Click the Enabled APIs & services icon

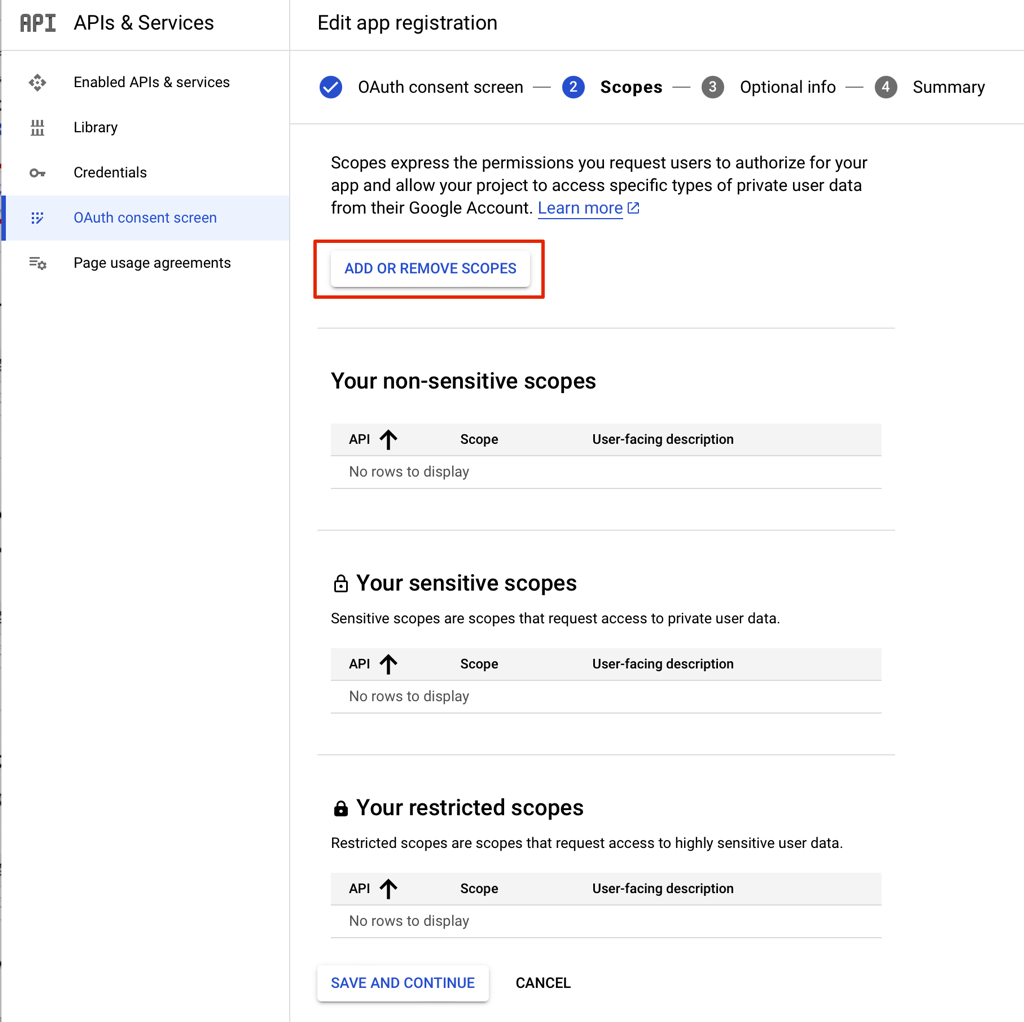click(x=37, y=82)
